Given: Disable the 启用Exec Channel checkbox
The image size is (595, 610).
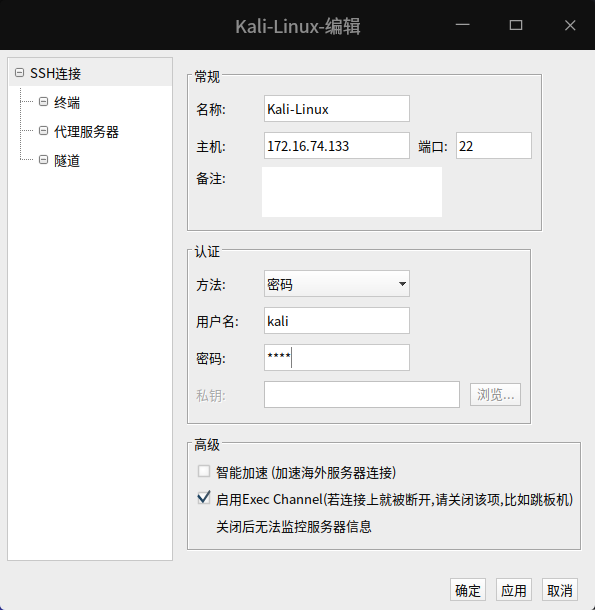Looking at the screenshot, I should (x=204, y=498).
